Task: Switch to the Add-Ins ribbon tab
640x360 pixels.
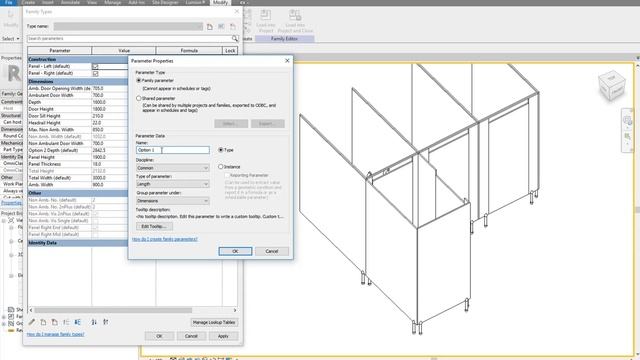Action: [x=136, y=2]
